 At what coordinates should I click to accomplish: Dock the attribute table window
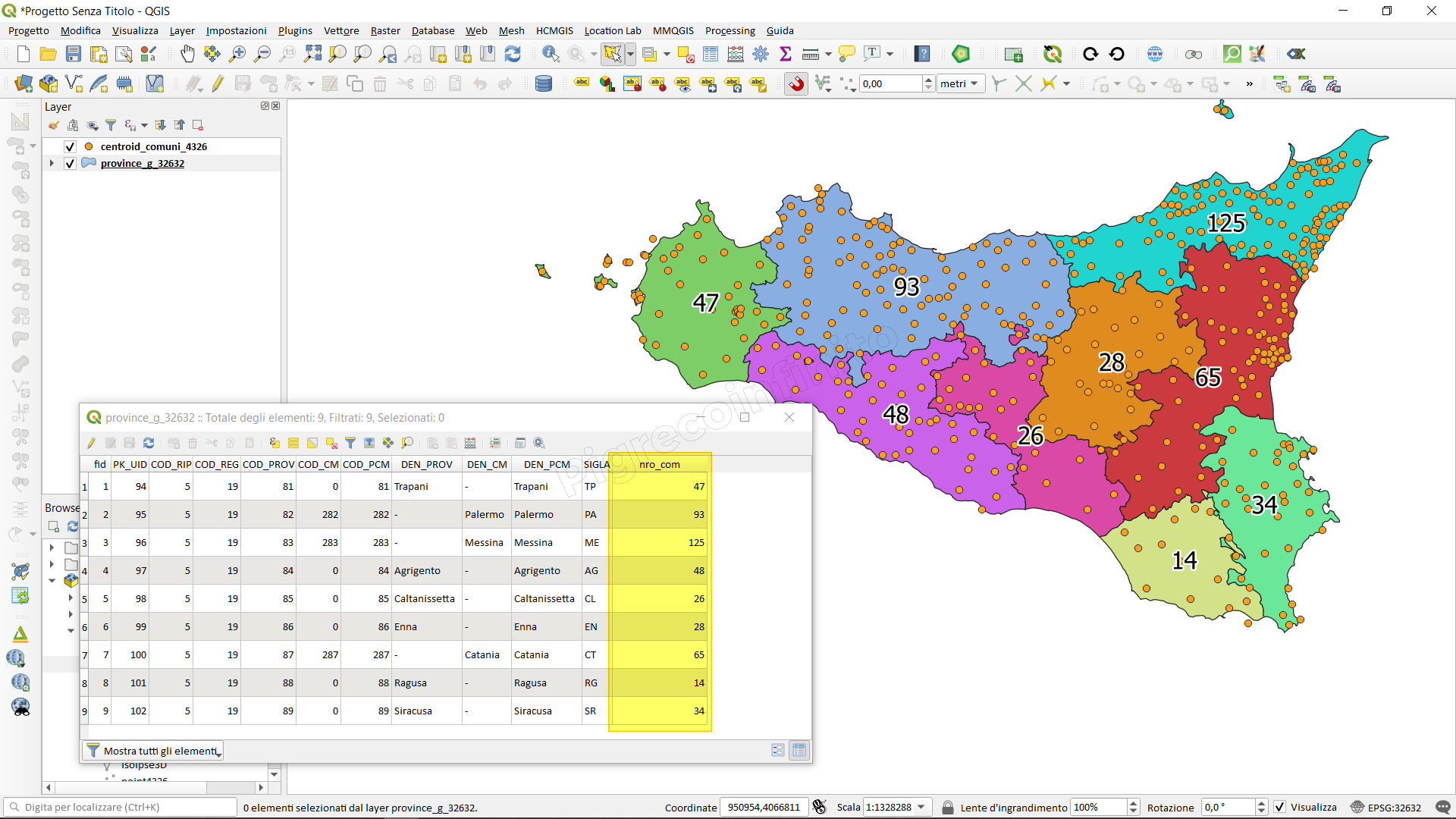coord(520,443)
